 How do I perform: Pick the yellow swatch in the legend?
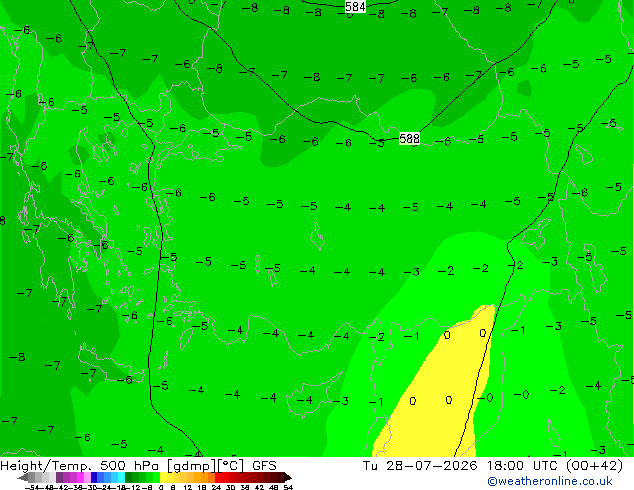tap(163, 477)
